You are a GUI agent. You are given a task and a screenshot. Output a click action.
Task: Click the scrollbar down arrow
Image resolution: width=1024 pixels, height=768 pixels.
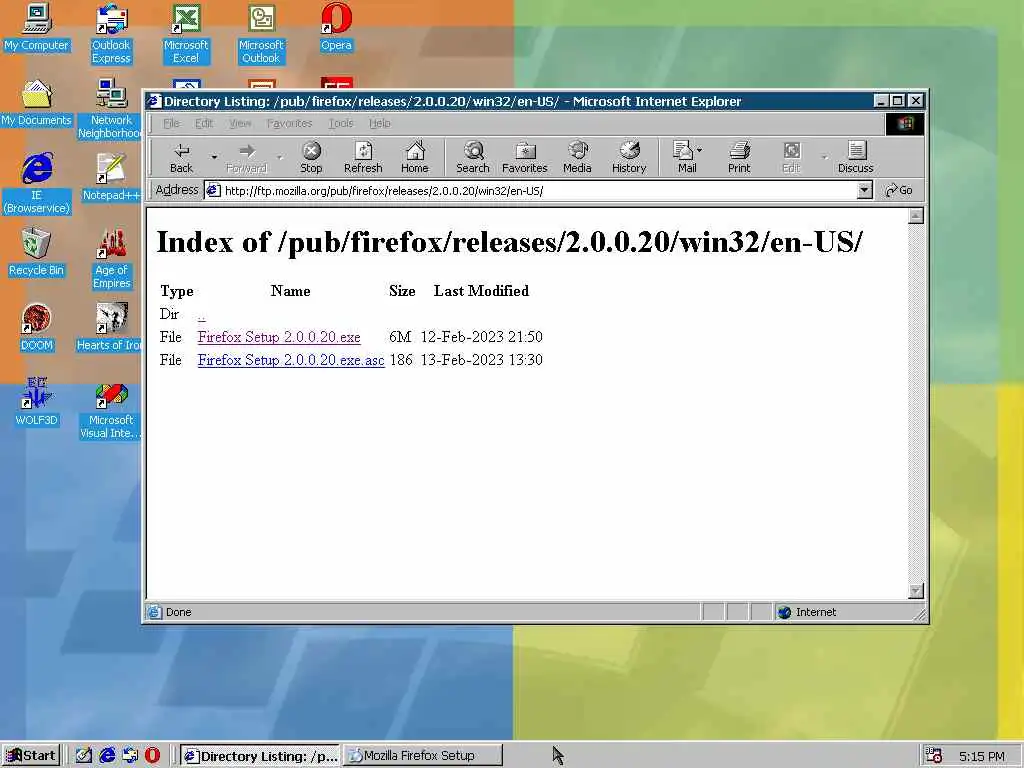pos(916,590)
